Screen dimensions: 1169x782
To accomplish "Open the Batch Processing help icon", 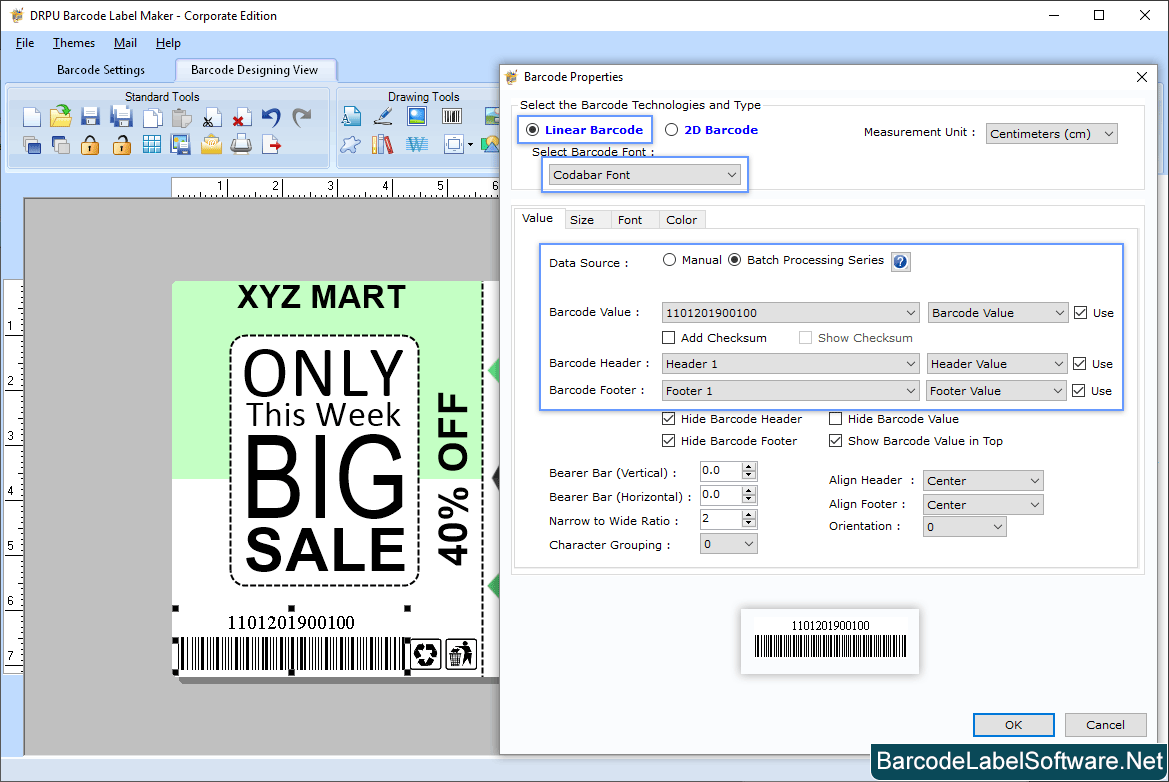I will pyautogui.click(x=900, y=261).
